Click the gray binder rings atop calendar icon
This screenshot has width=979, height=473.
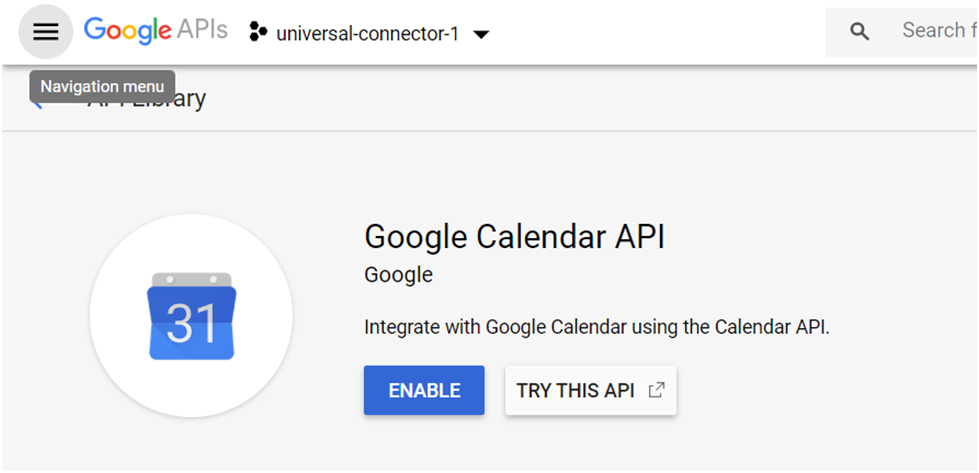point(192,280)
